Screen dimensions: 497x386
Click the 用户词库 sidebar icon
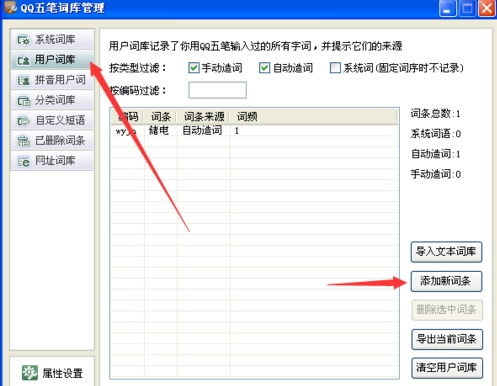pyautogui.click(x=24, y=60)
